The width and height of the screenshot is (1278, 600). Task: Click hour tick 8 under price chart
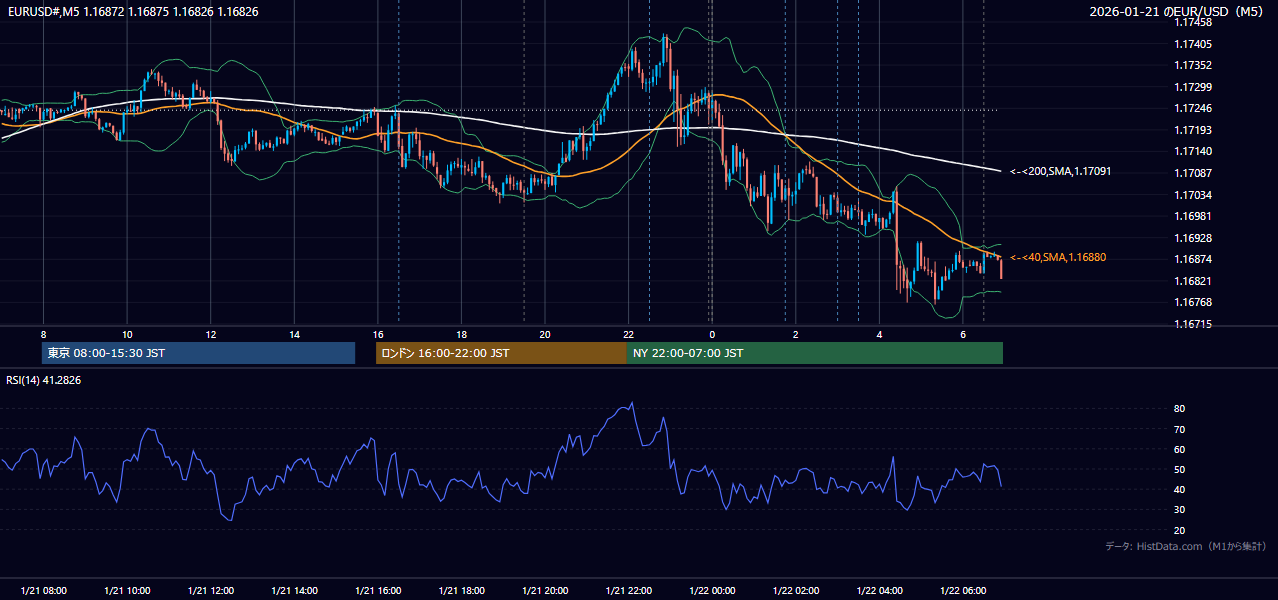pyautogui.click(x=44, y=334)
